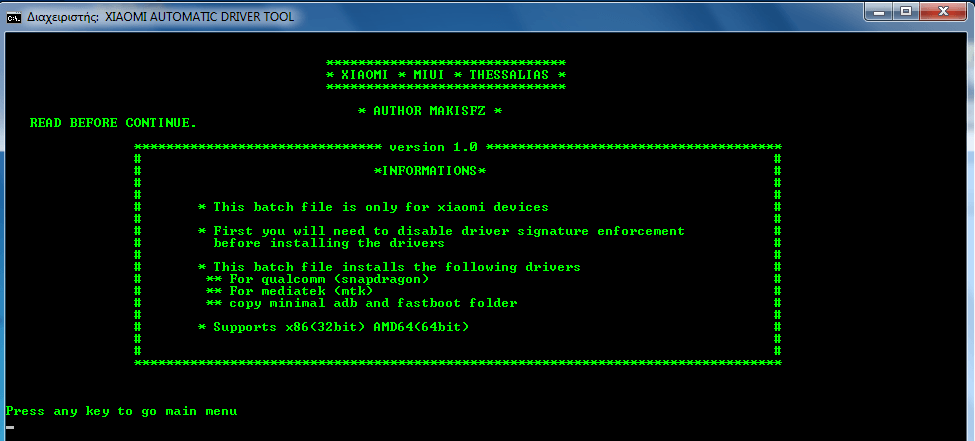Click the 'AUTHOR MAKISFZ' line
This screenshot has width=975, height=441.
click(430, 111)
